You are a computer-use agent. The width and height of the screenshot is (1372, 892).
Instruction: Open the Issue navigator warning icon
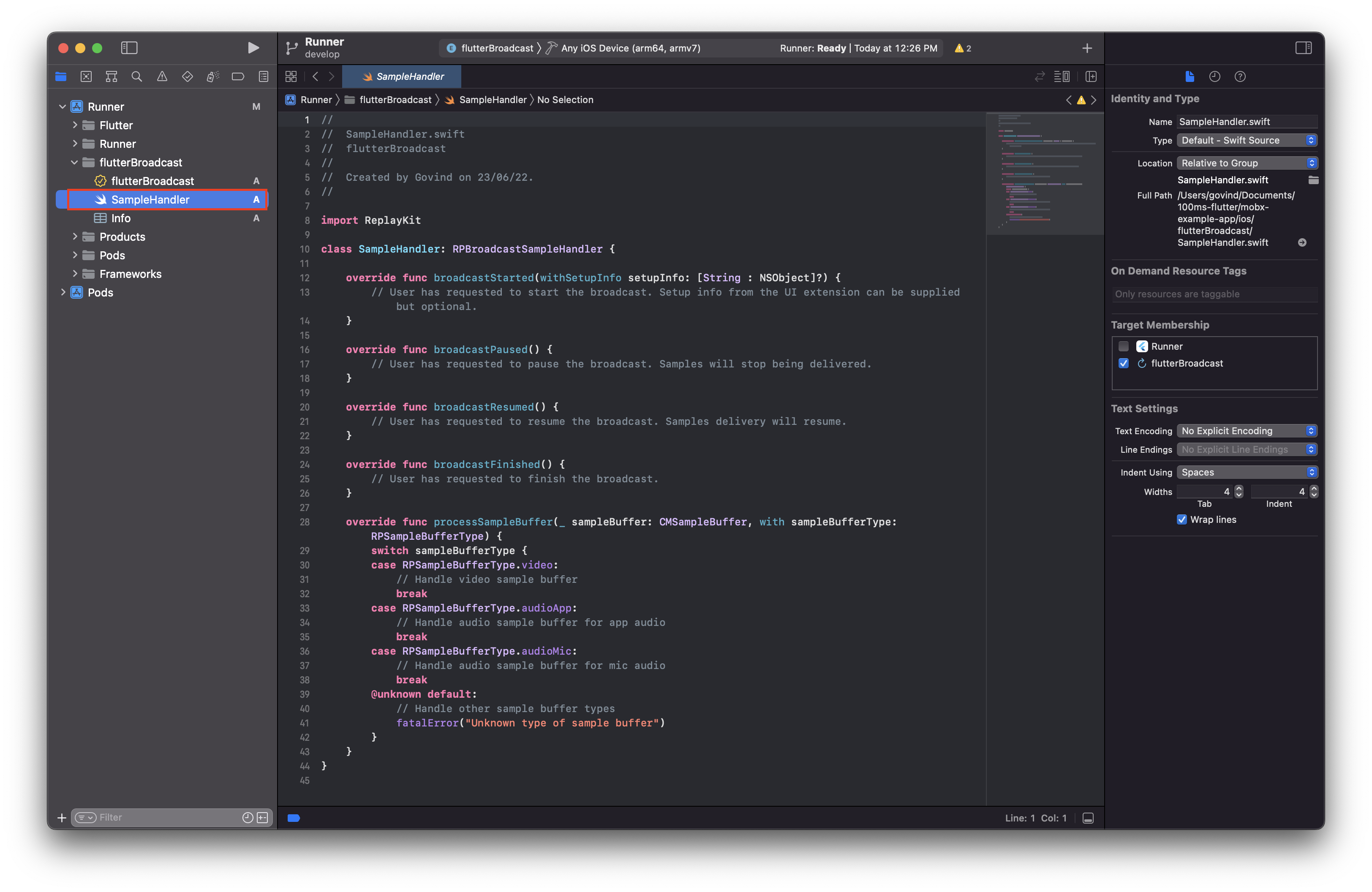click(162, 76)
